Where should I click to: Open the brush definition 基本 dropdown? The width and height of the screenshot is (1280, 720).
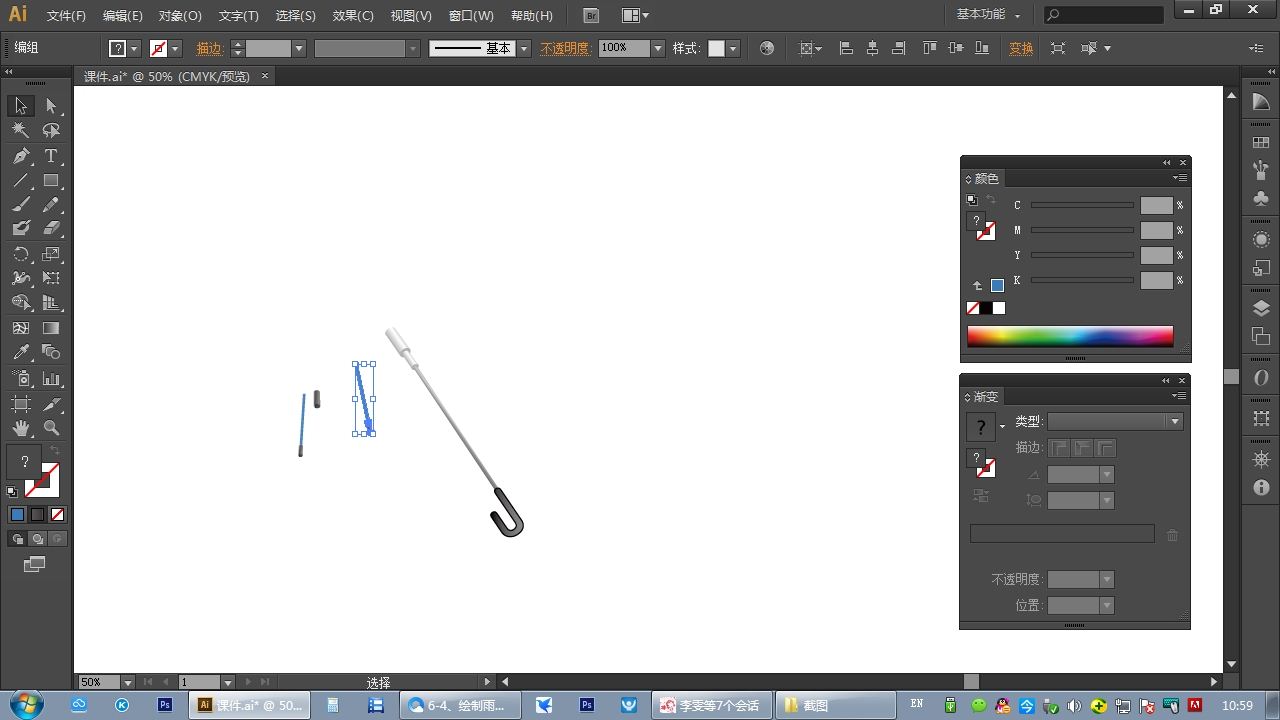523,48
